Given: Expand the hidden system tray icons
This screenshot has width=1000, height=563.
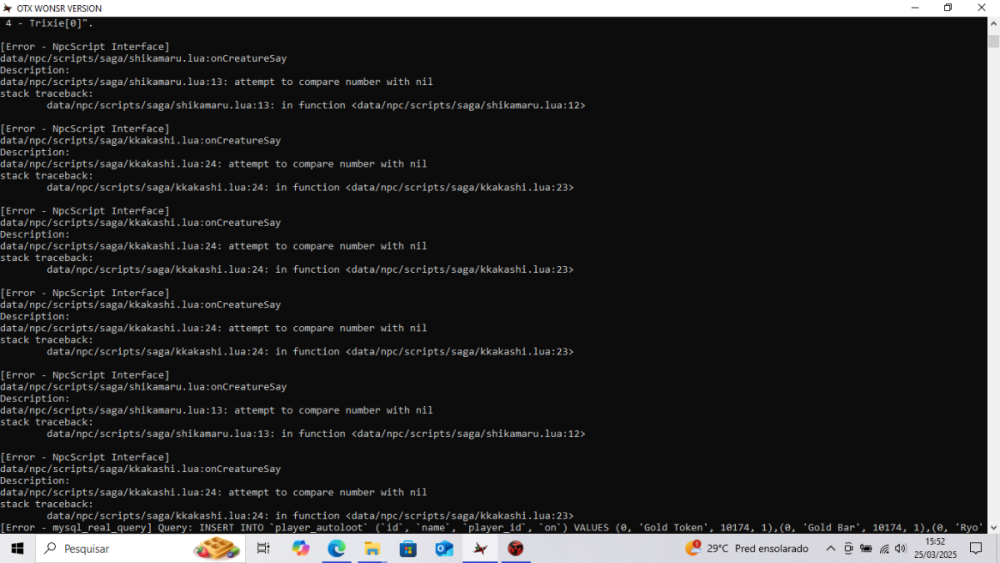Looking at the screenshot, I should (830, 548).
